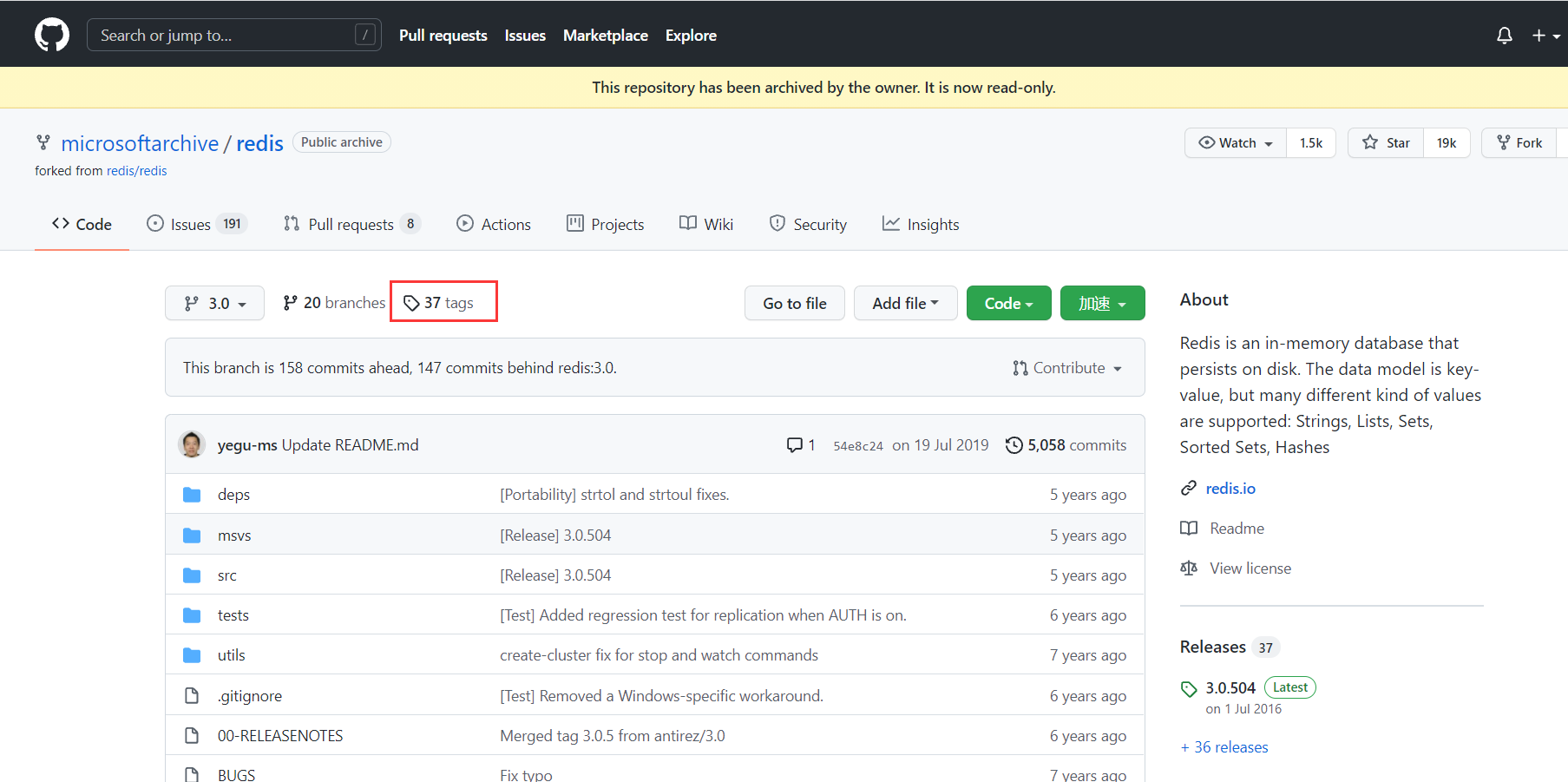Click the link chain icon beside redis.io
This screenshot has width=1568, height=782.
(1189, 489)
